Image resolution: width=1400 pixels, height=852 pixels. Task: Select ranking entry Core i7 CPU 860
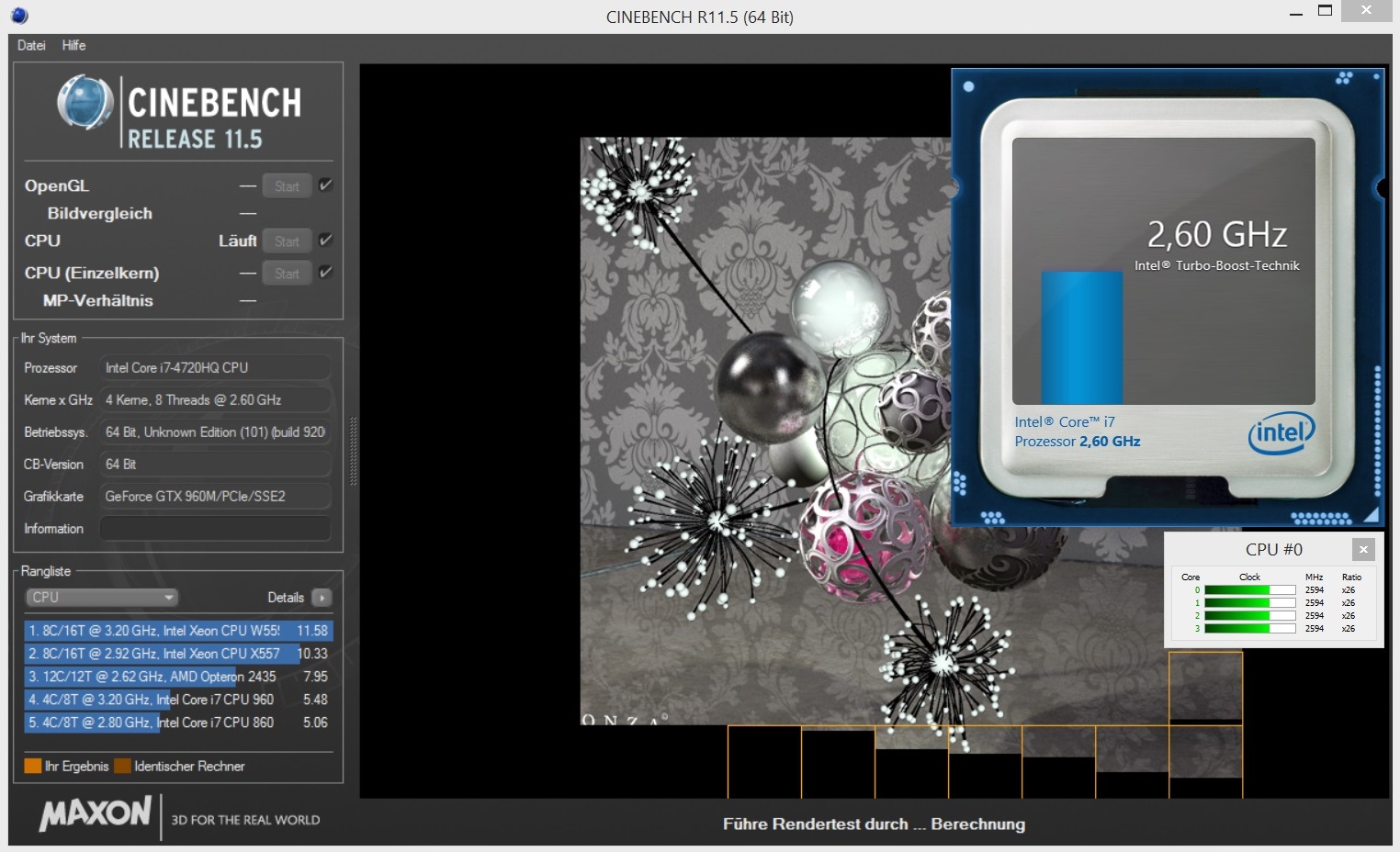click(x=178, y=723)
